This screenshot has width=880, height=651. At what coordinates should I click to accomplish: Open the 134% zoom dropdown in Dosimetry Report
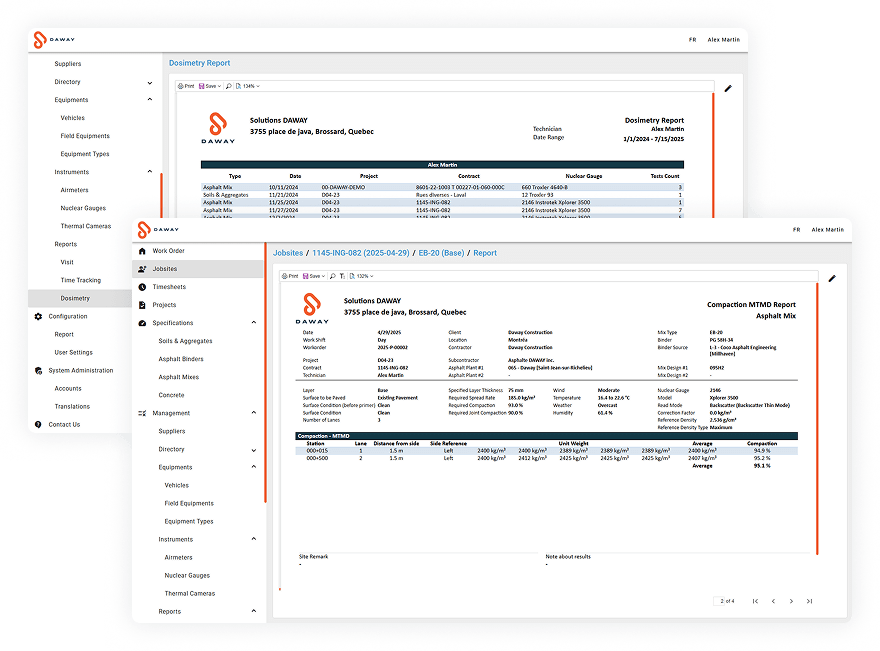[250, 86]
